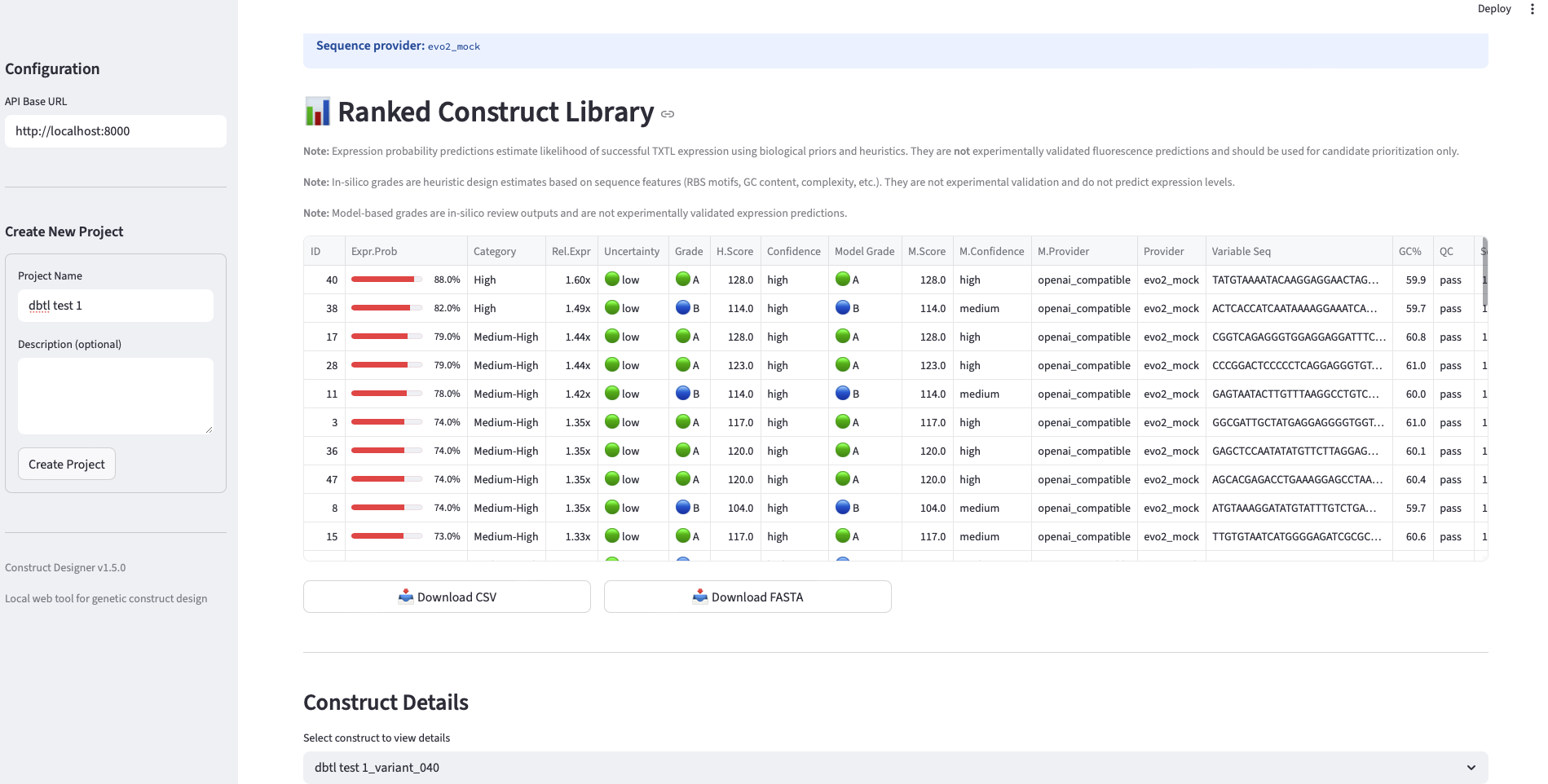The height and width of the screenshot is (784, 1548).
Task: Click sequence cell starting TATGTAAAATACAAGG
Action: [1299, 280]
